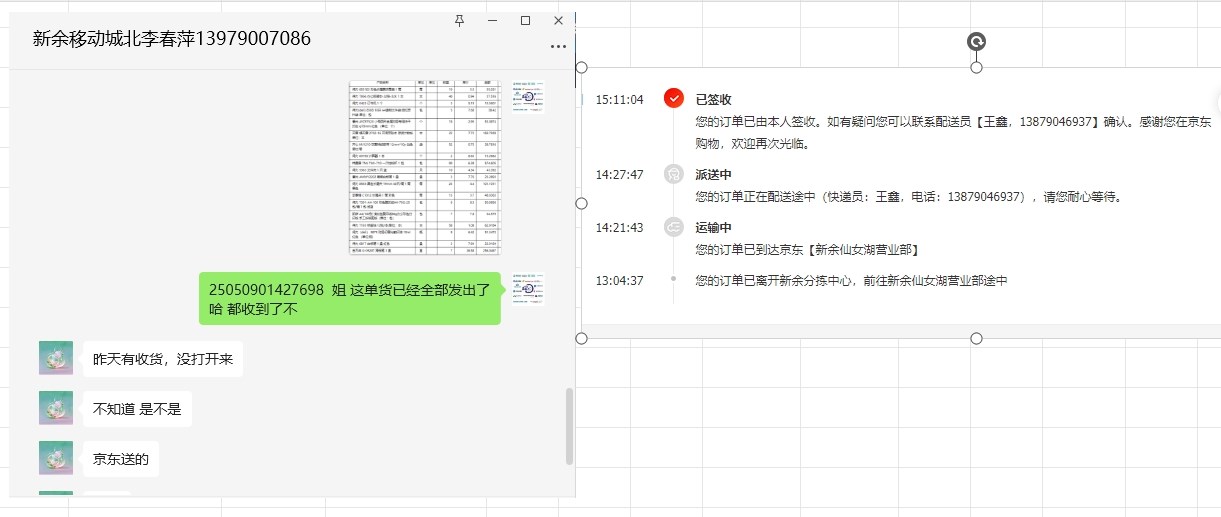Viewport: 1221px width, 517px height.
Task: Click avatar beside message 不知道 是不是
Action: (56, 408)
